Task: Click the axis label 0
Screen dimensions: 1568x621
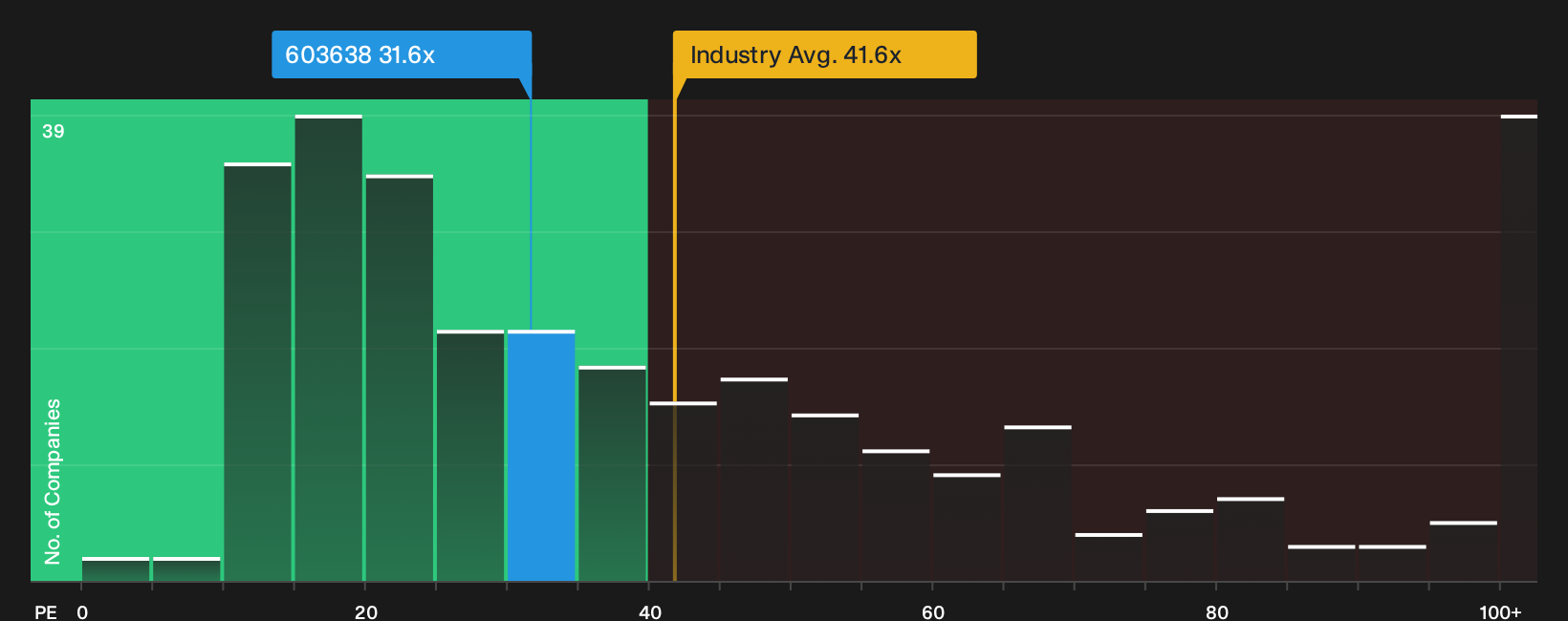Action: tap(82, 612)
